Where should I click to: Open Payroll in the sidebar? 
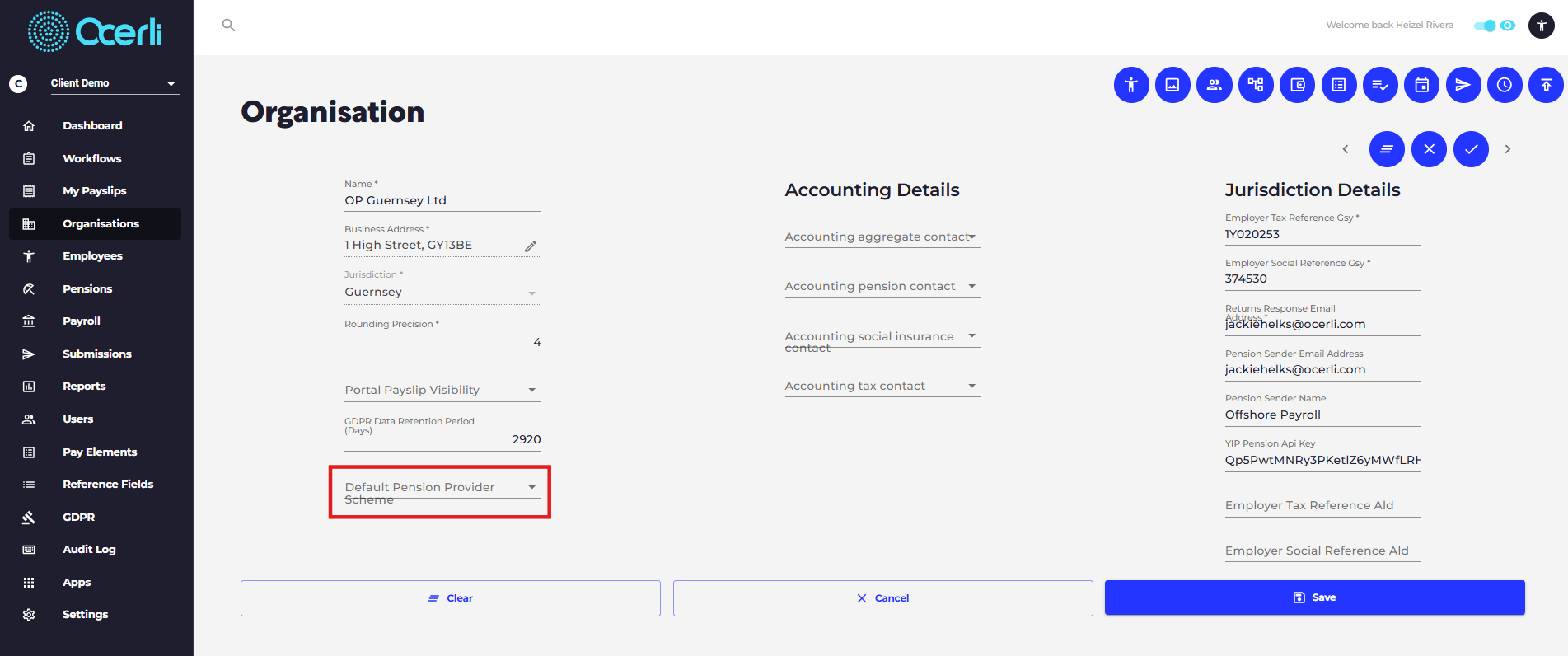[x=95, y=321]
